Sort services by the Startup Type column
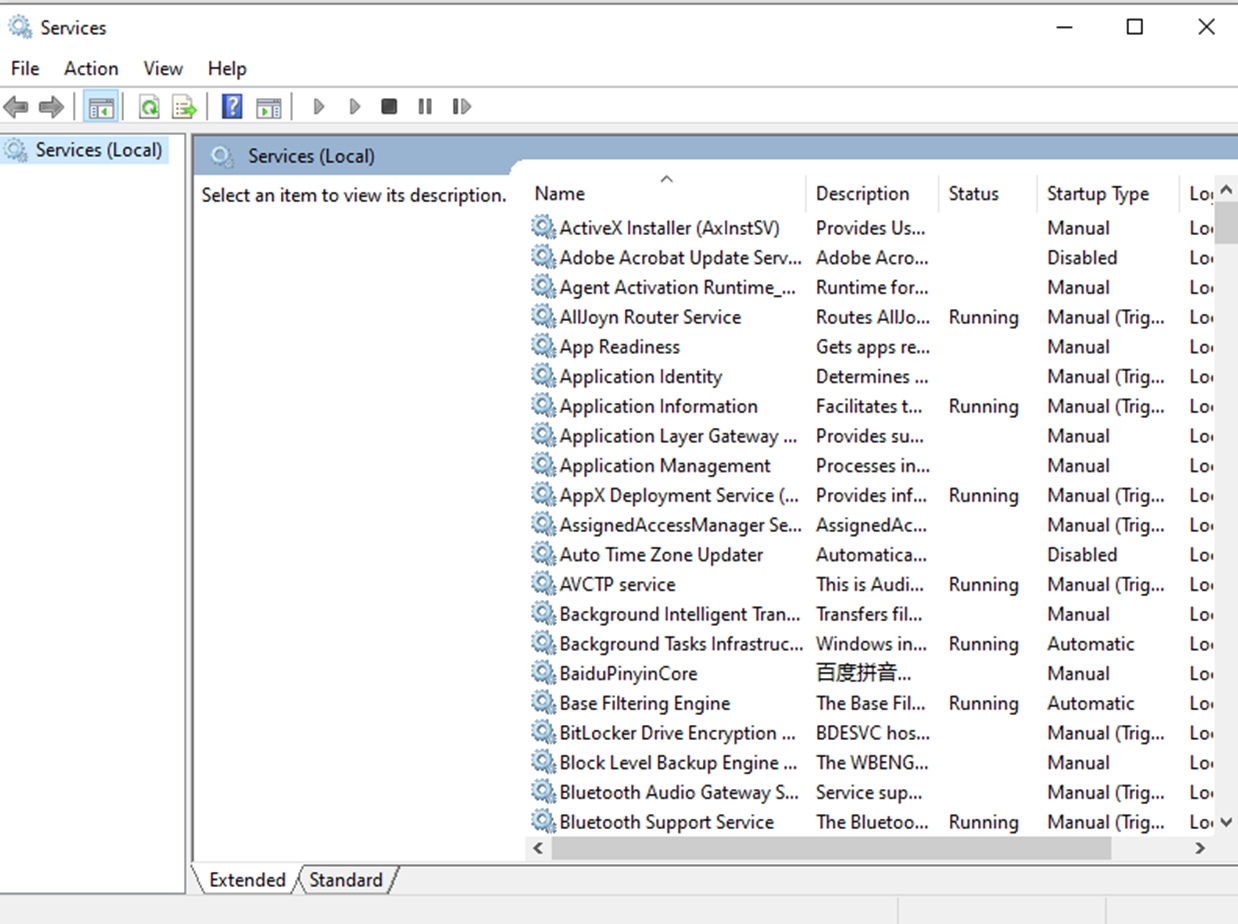The height and width of the screenshot is (924, 1238). coord(1097,193)
